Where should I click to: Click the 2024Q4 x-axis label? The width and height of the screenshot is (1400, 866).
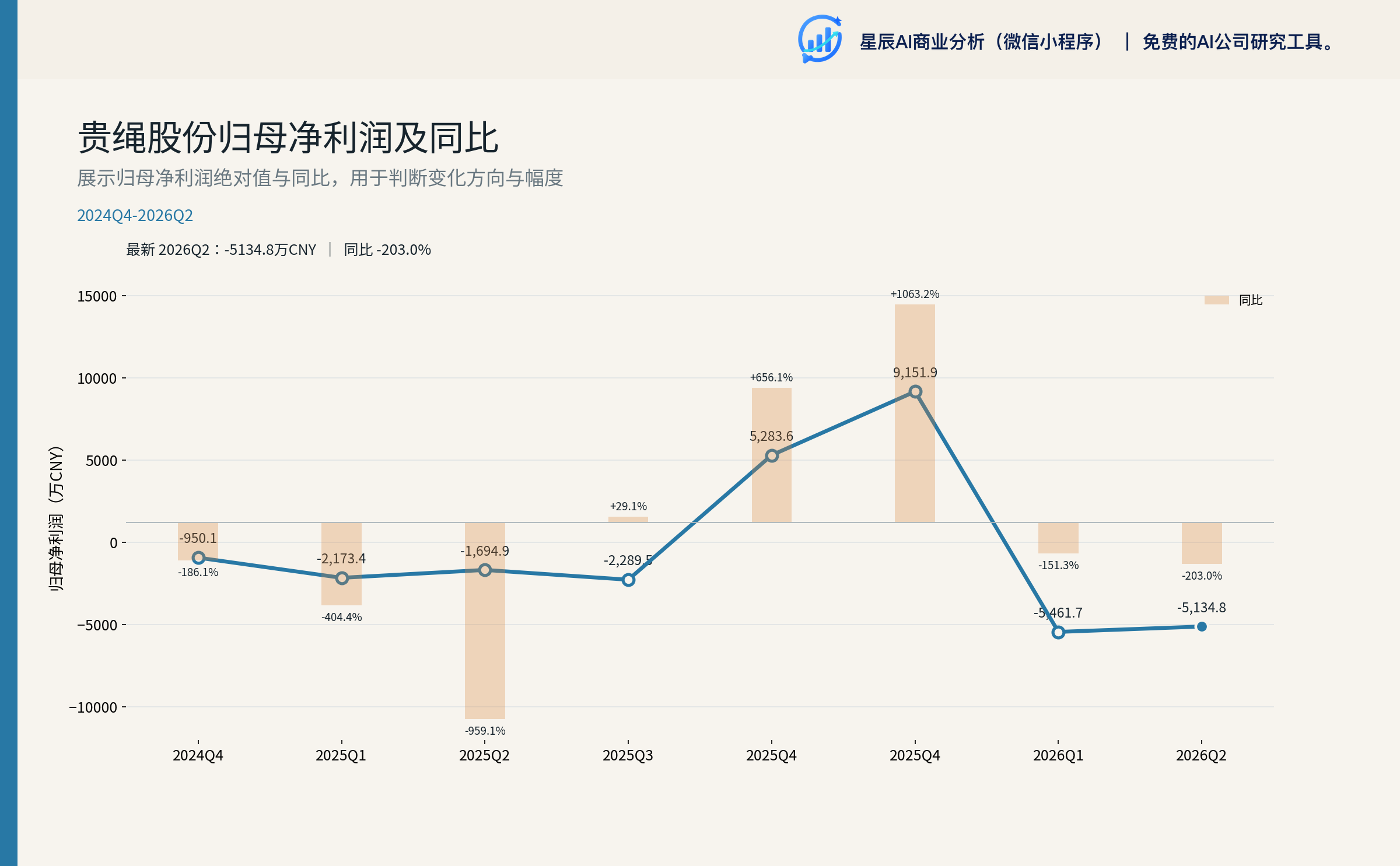coord(198,755)
